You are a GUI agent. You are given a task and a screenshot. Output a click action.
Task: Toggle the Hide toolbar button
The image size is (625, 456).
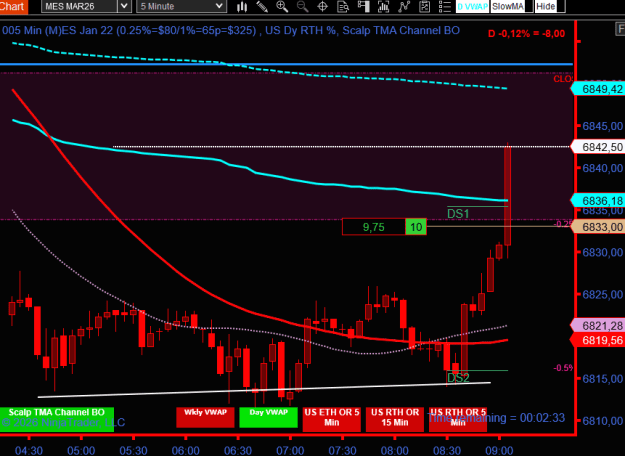(550, 6)
